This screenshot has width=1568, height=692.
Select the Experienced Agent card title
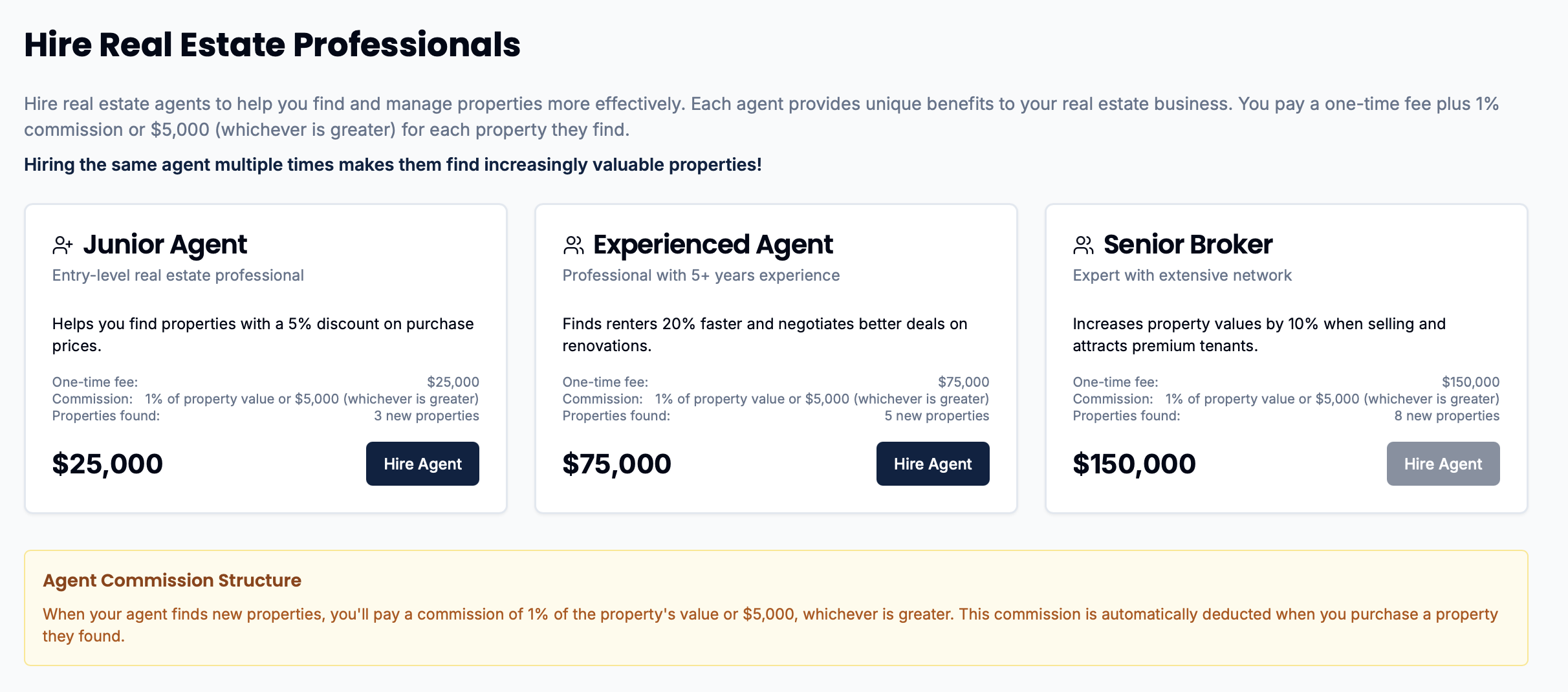713,244
